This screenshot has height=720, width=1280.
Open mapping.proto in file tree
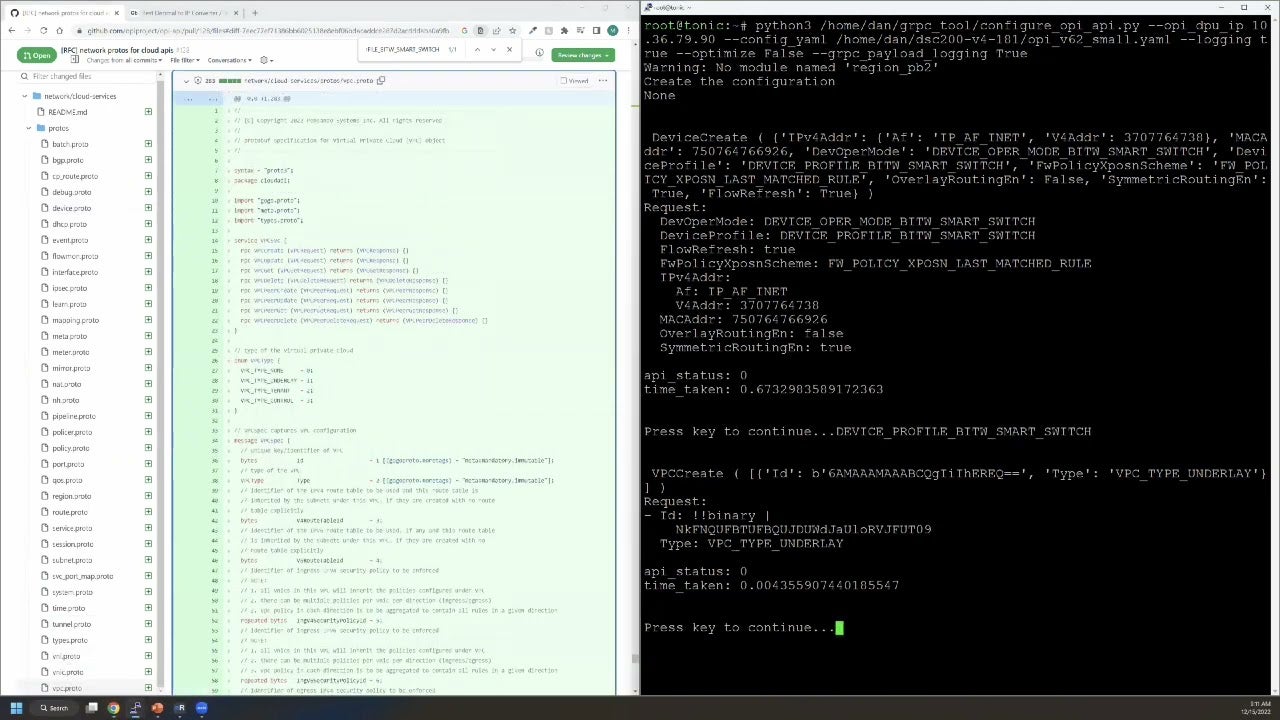[x=75, y=320]
